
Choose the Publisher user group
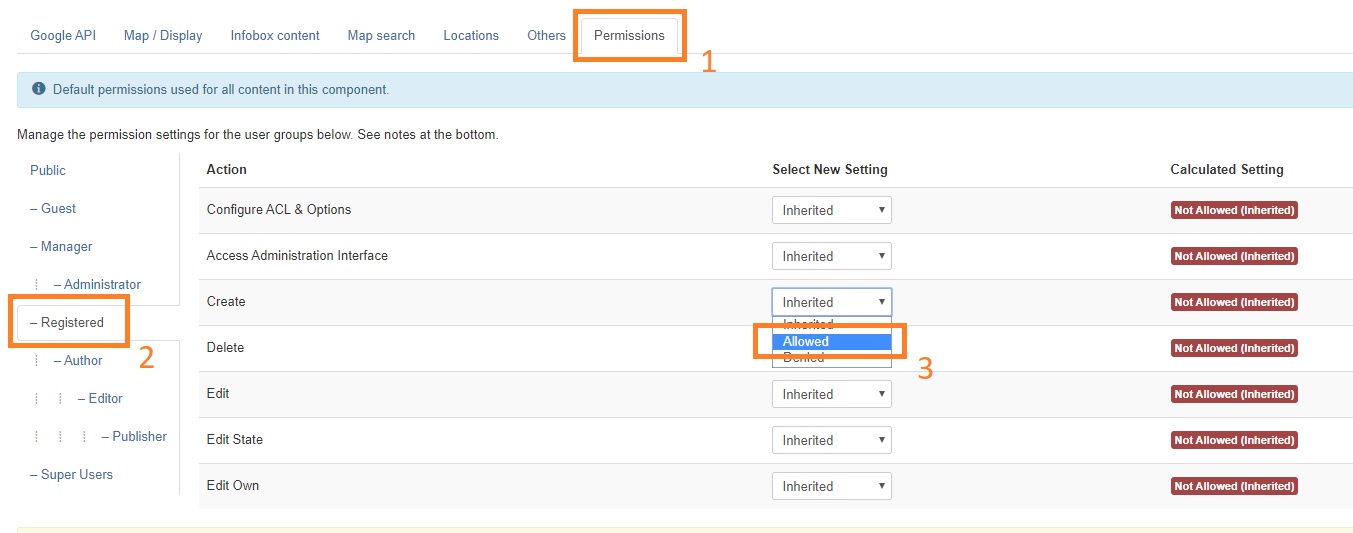tap(134, 436)
